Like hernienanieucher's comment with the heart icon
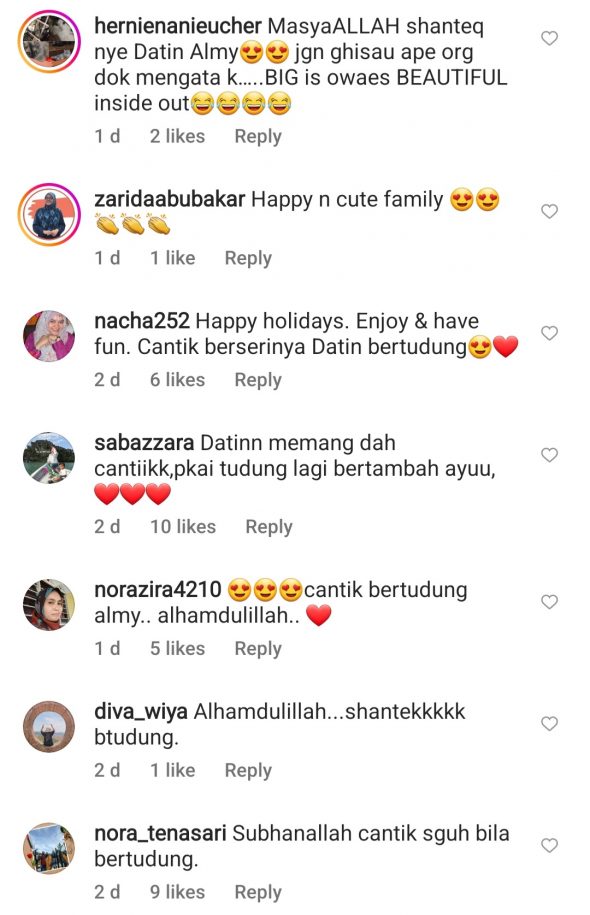 [549, 39]
